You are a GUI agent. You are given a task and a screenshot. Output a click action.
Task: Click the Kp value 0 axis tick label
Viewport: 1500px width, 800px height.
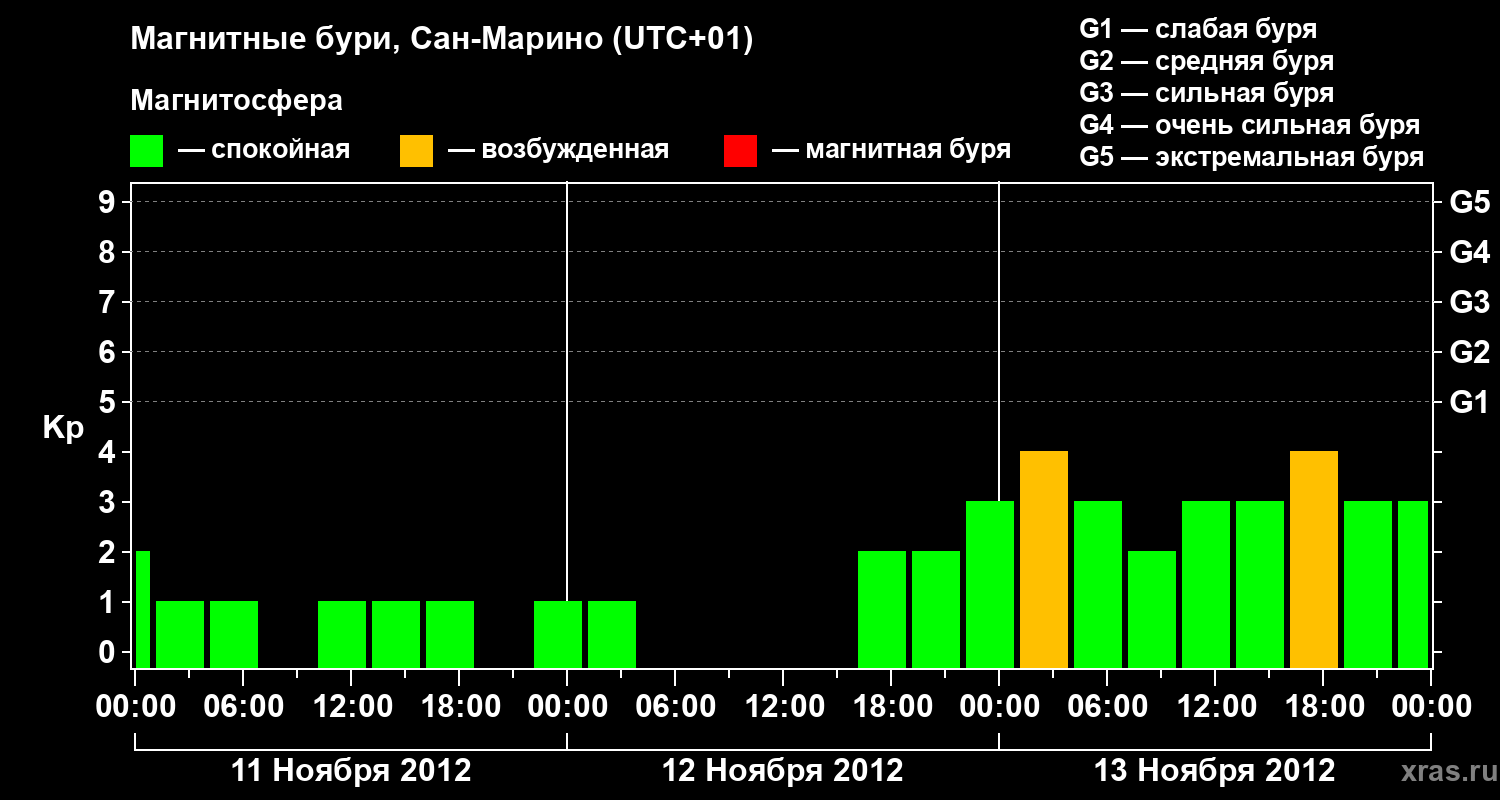coord(109,652)
